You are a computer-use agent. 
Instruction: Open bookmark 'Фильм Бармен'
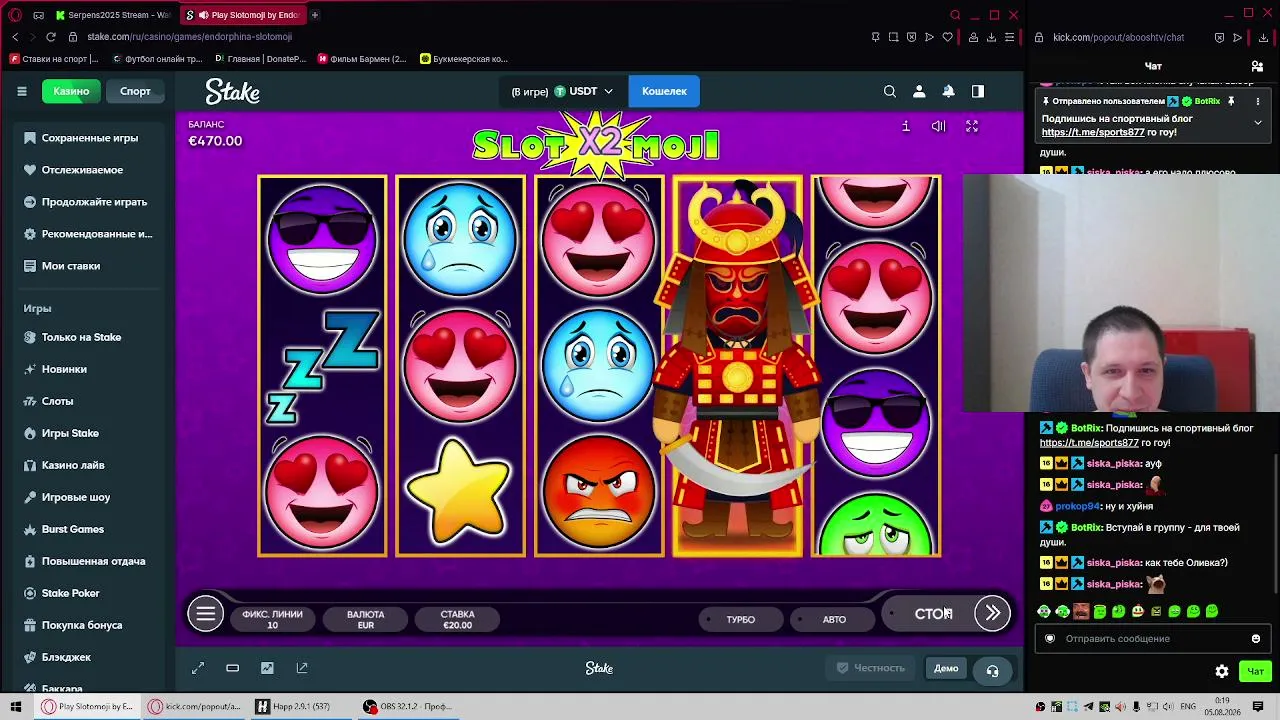362,59
